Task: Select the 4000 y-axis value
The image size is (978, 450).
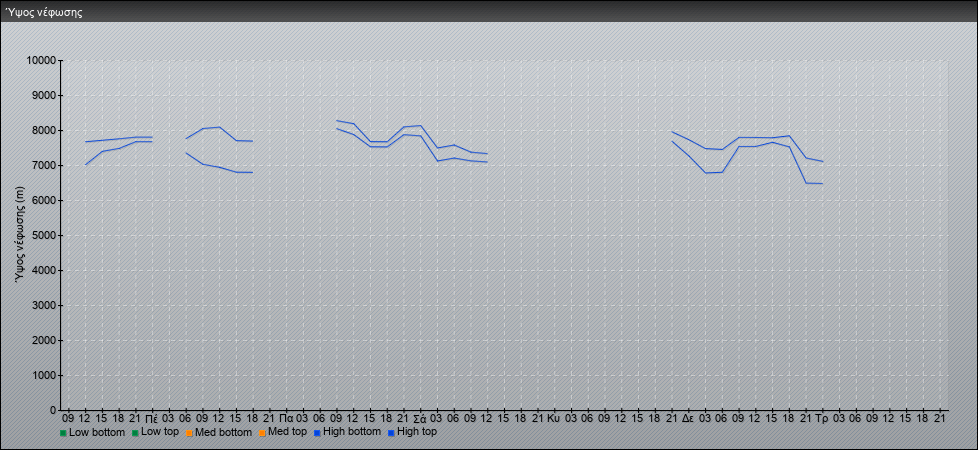Action: (44, 270)
